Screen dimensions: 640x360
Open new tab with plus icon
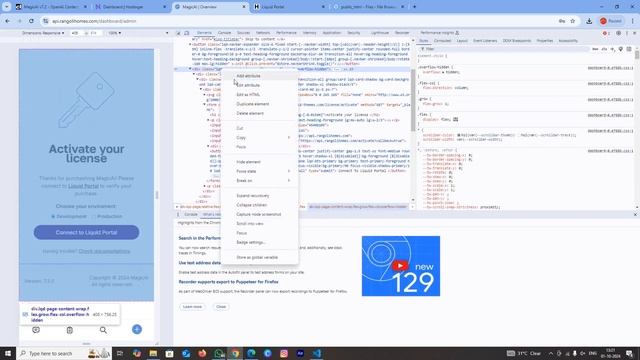tap(414, 7)
